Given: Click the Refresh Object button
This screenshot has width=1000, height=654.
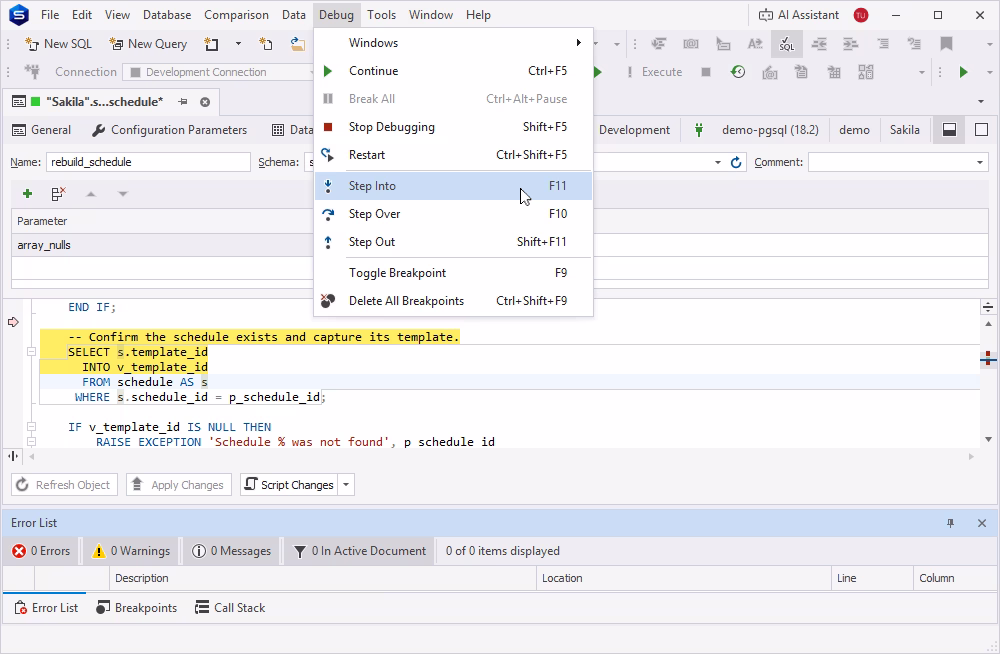Looking at the screenshot, I should click(x=64, y=485).
